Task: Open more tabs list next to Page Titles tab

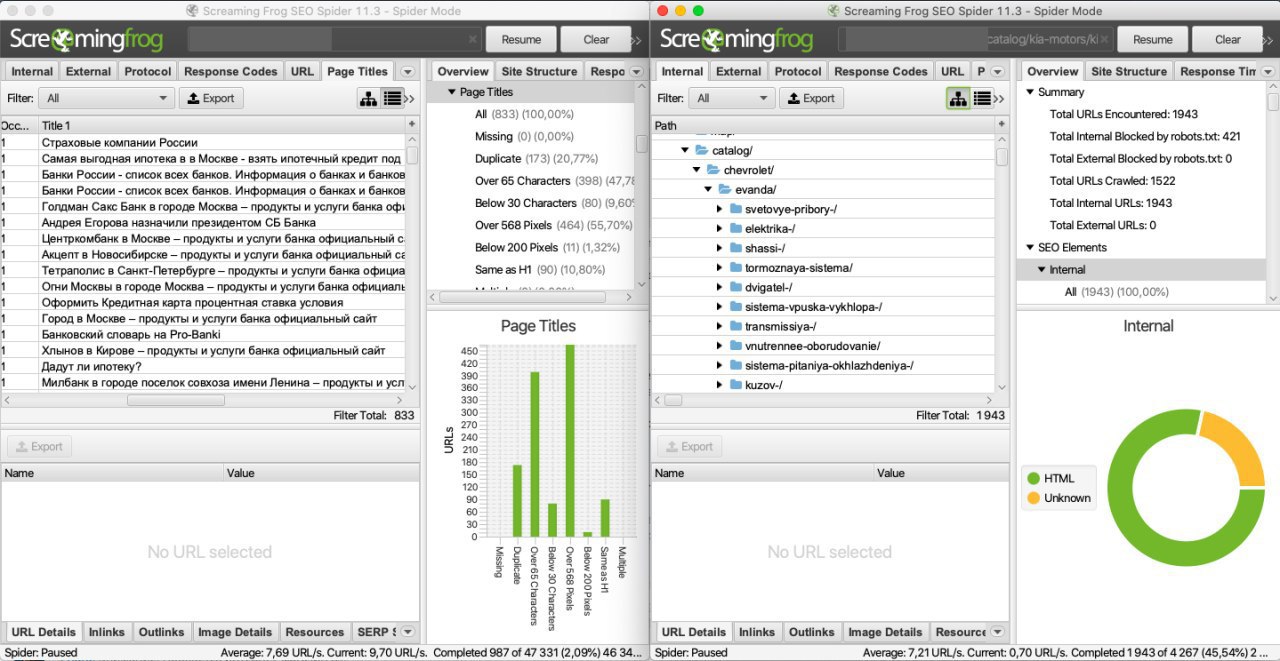Action: click(407, 72)
